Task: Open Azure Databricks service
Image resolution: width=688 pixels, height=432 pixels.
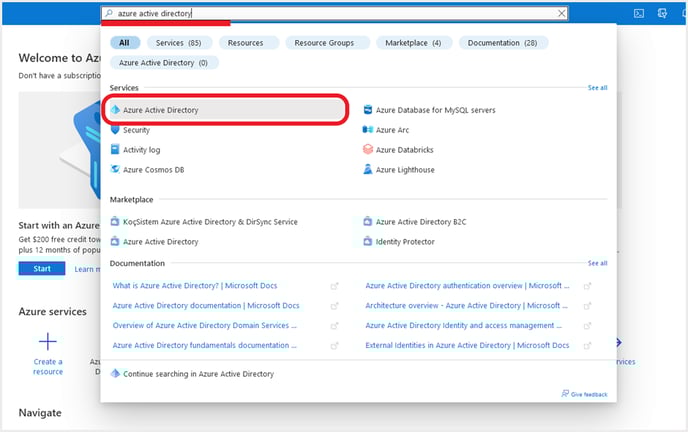Action: (x=404, y=150)
